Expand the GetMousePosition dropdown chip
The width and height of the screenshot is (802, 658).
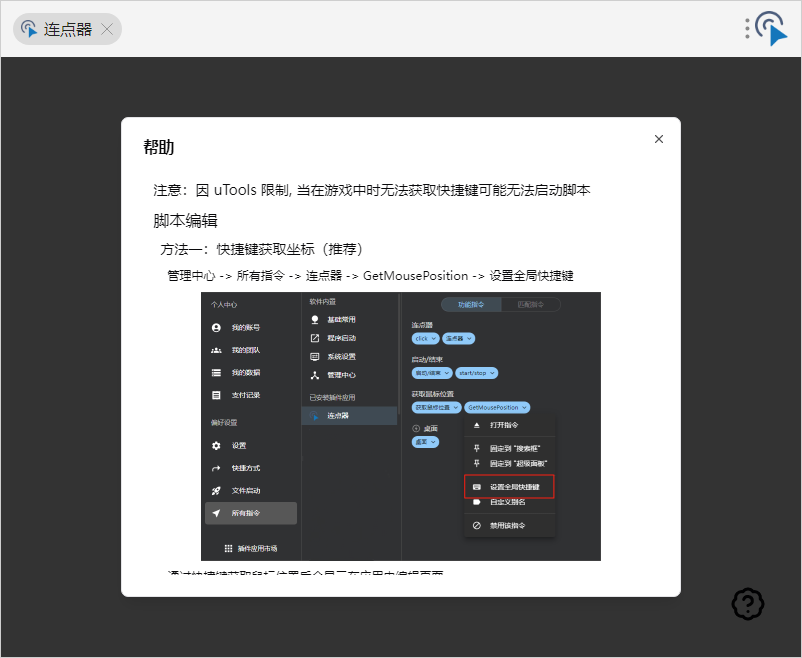click(497, 408)
